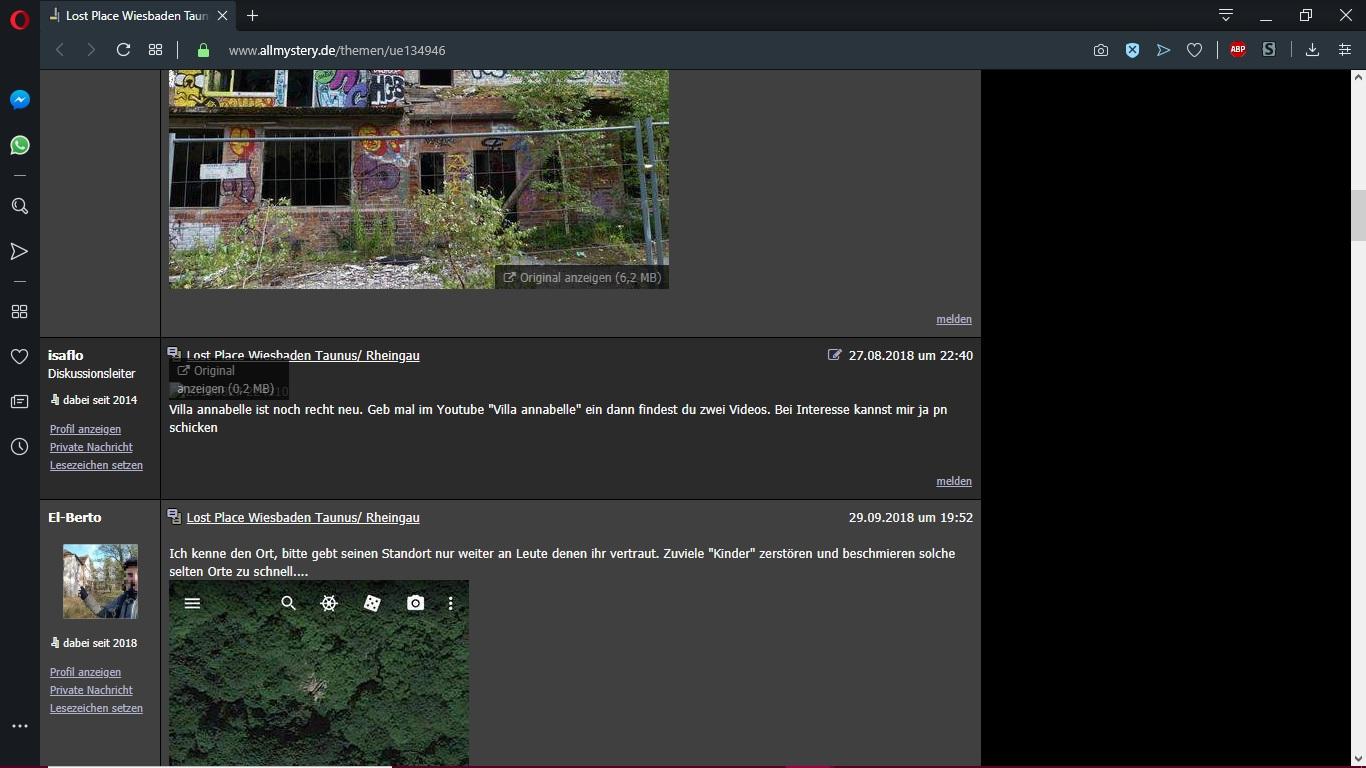Expand sidebar options with three dots
The height and width of the screenshot is (768, 1366).
[x=19, y=726]
